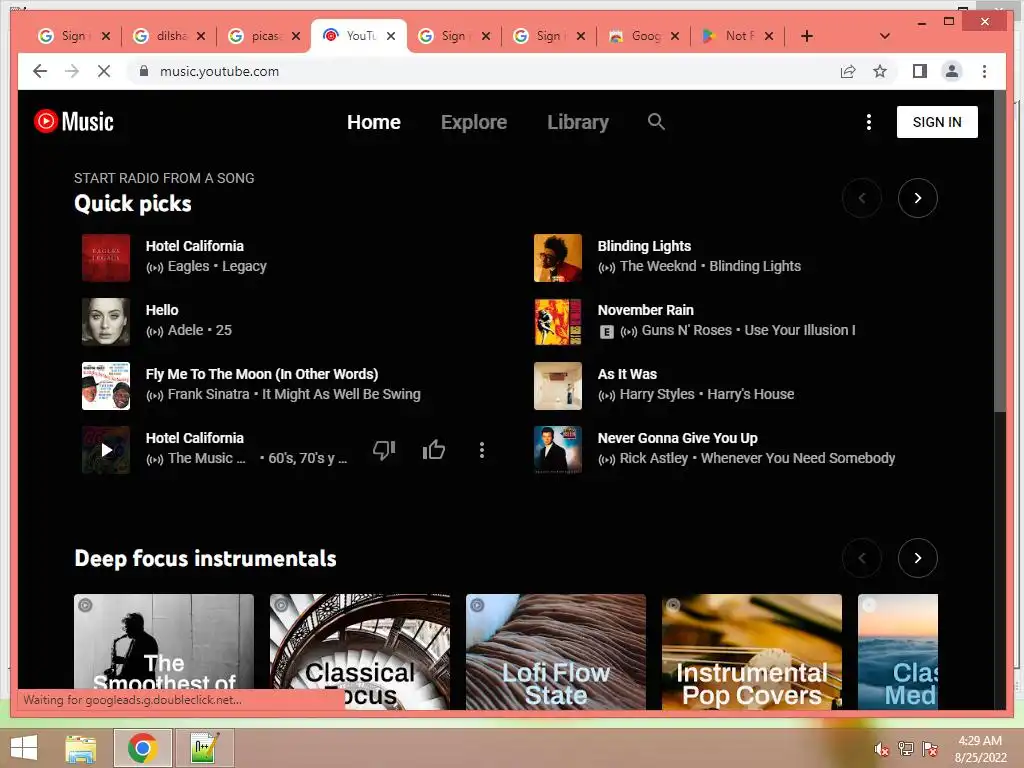
Task: Open more options for Hotel California row
Action: pyautogui.click(x=482, y=449)
